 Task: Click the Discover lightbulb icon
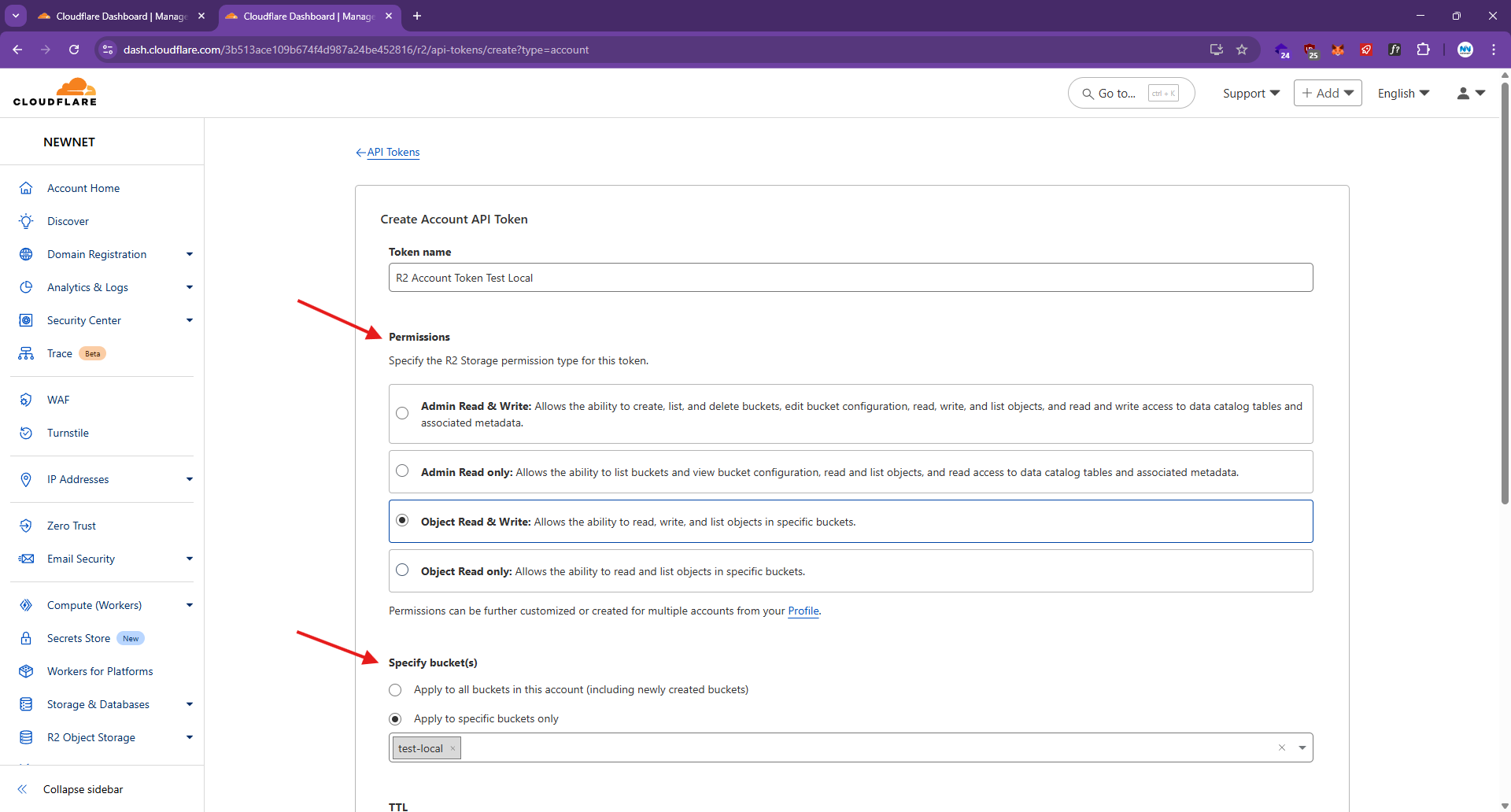pos(26,221)
